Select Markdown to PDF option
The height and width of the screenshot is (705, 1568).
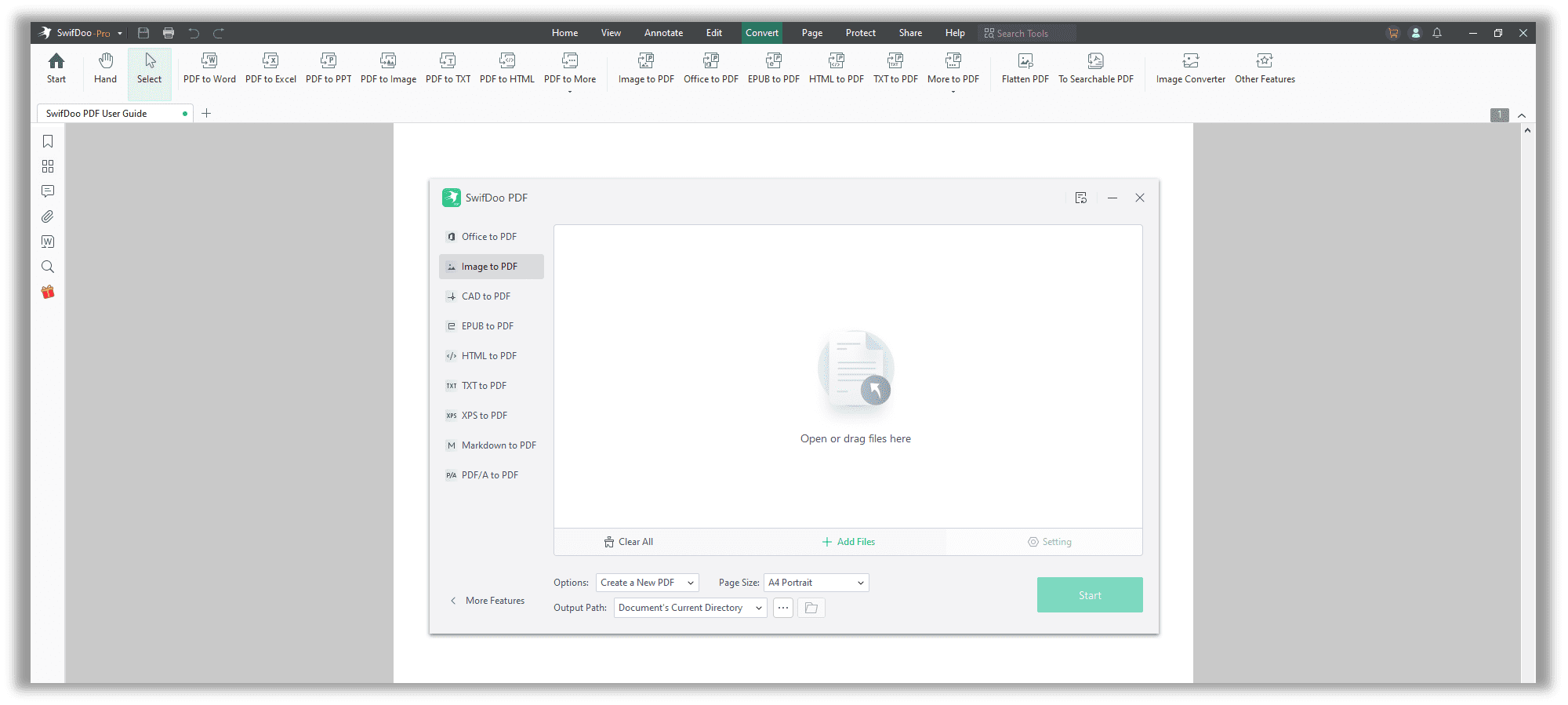[x=491, y=445]
